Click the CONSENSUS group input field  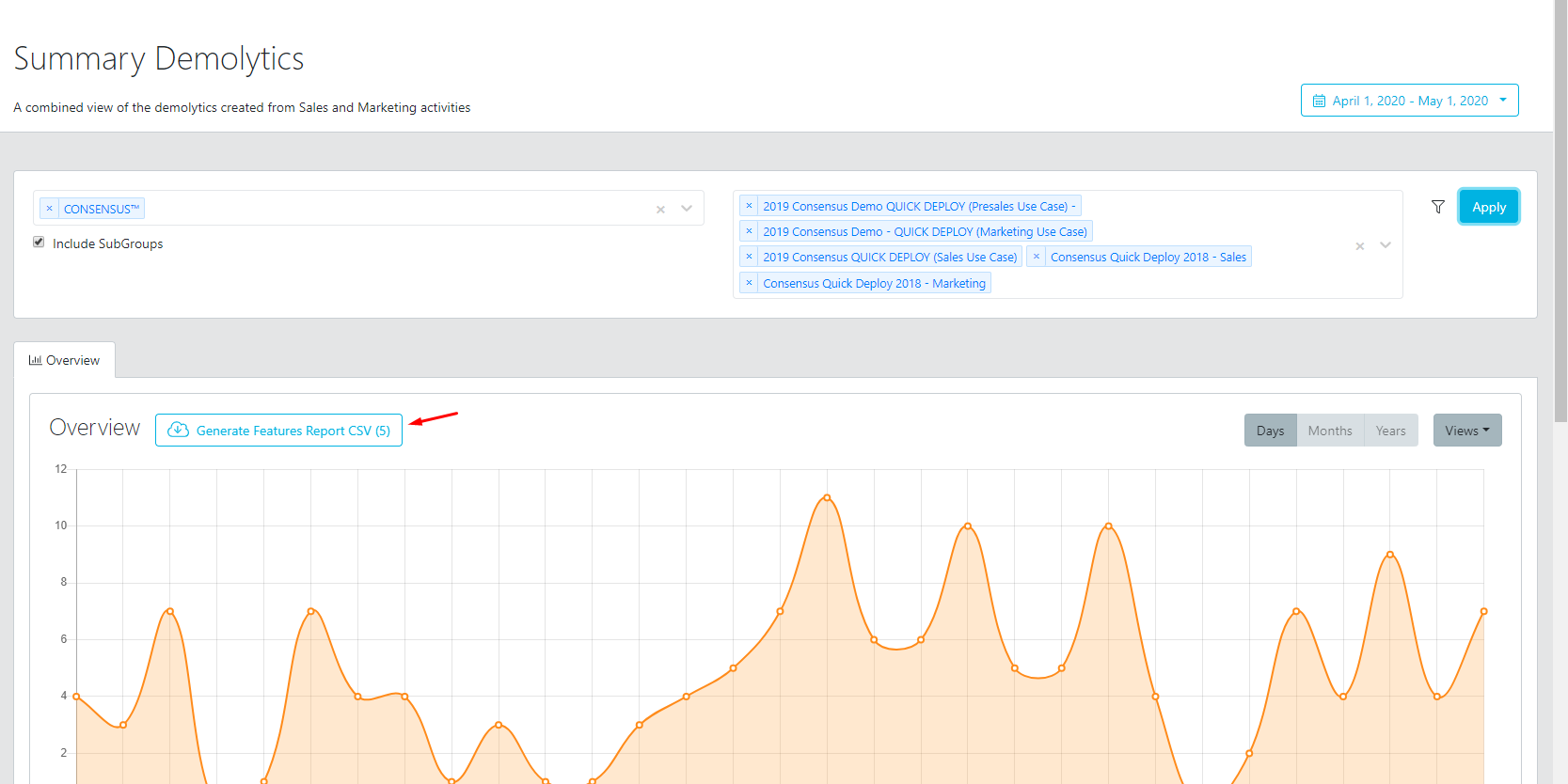[369, 209]
